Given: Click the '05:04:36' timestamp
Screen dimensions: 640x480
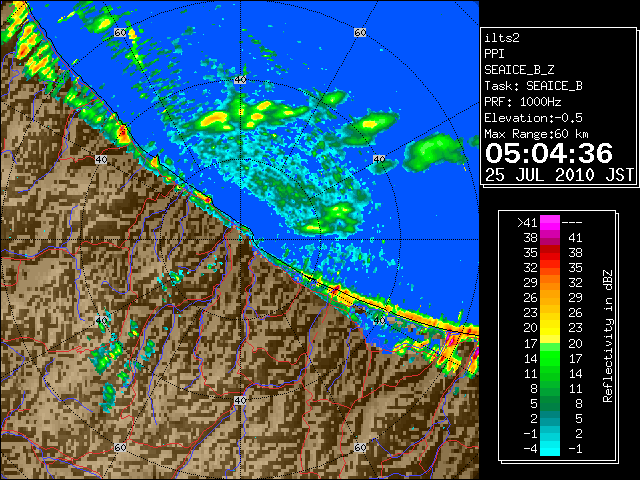Looking at the screenshot, I should tap(549, 153).
